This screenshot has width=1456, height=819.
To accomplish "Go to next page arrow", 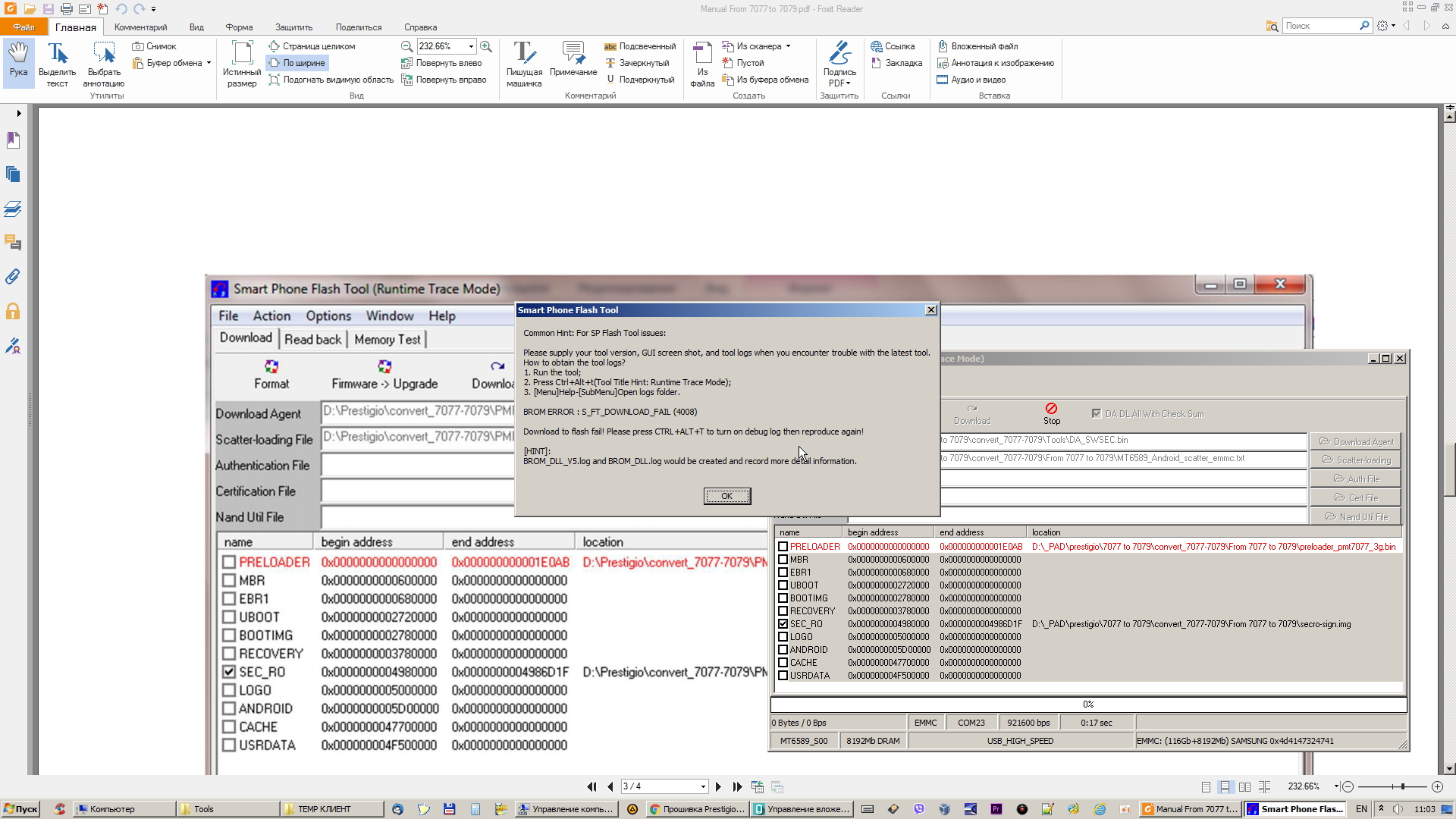I will (x=718, y=786).
